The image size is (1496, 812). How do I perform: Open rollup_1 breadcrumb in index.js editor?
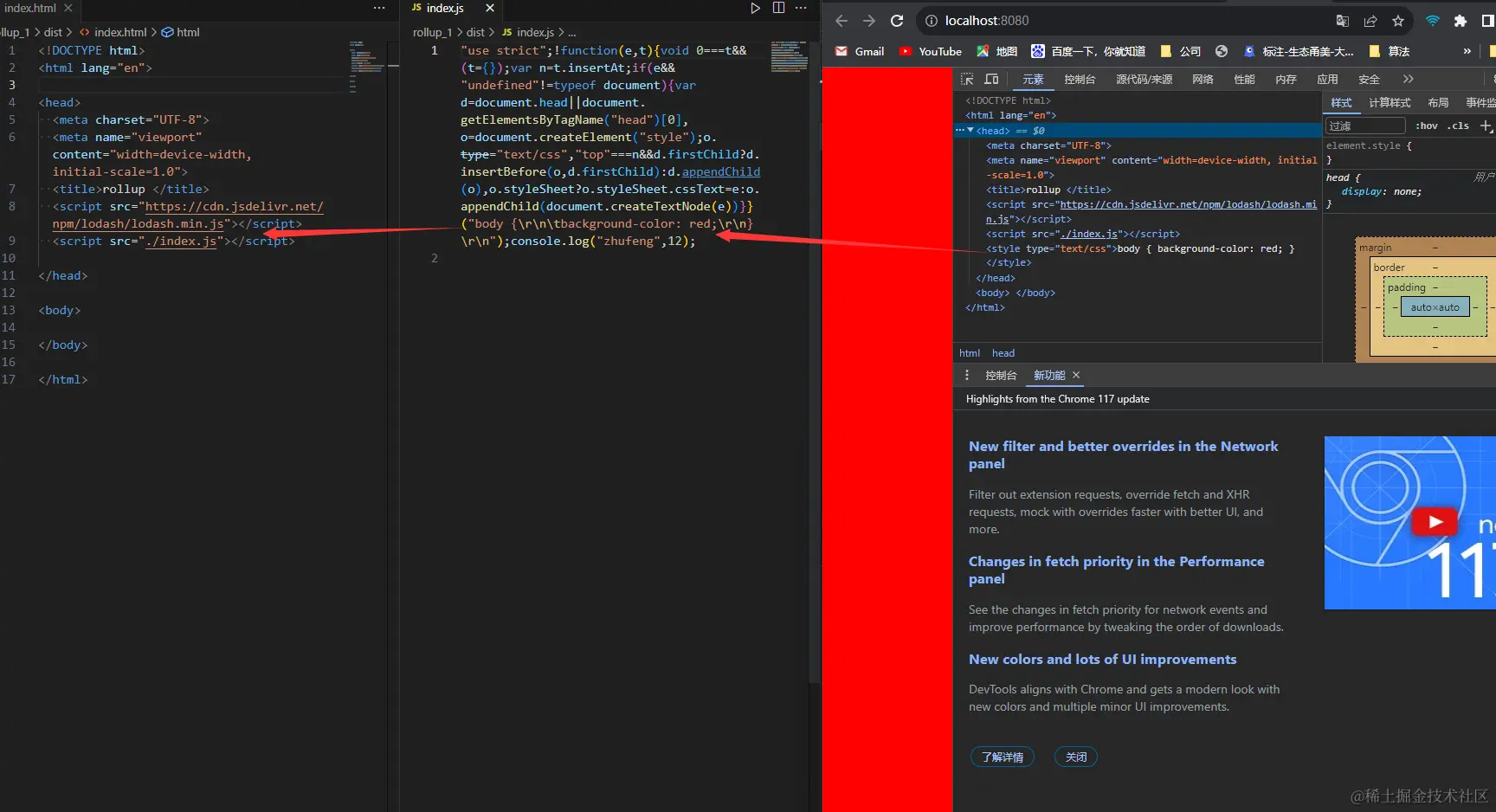tap(433, 32)
